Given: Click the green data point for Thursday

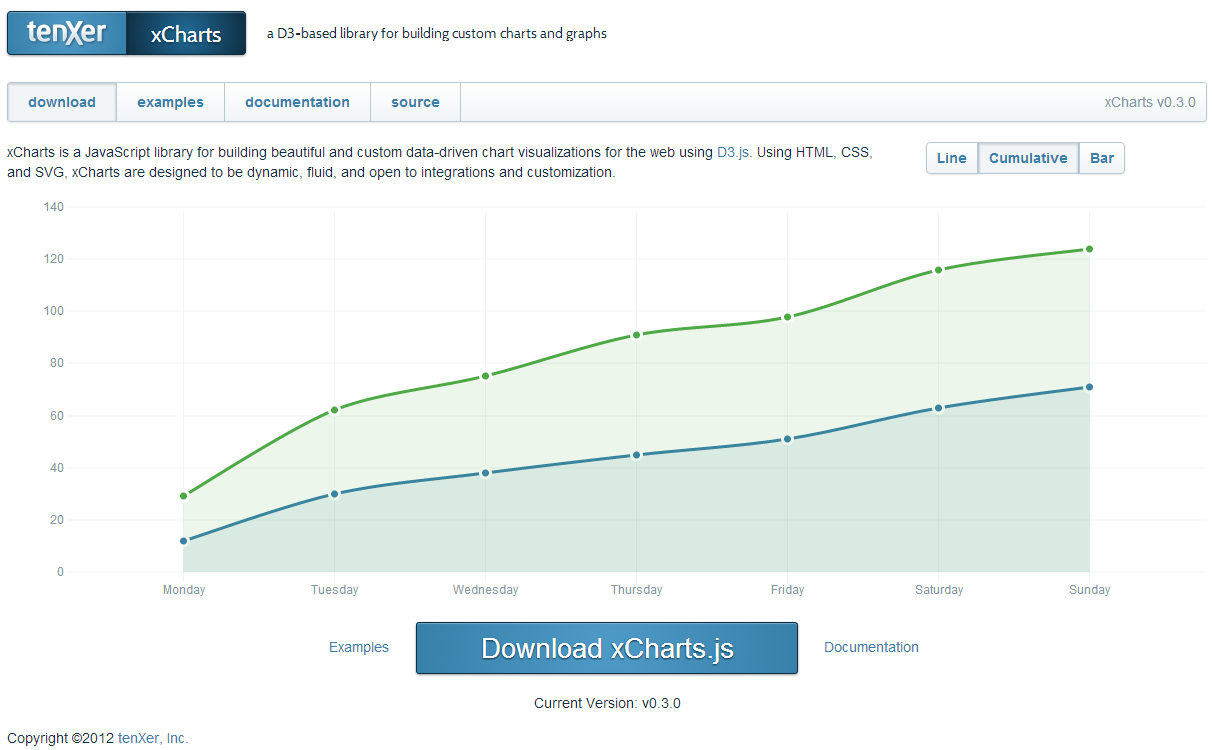Looking at the screenshot, I should (x=637, y=335).
